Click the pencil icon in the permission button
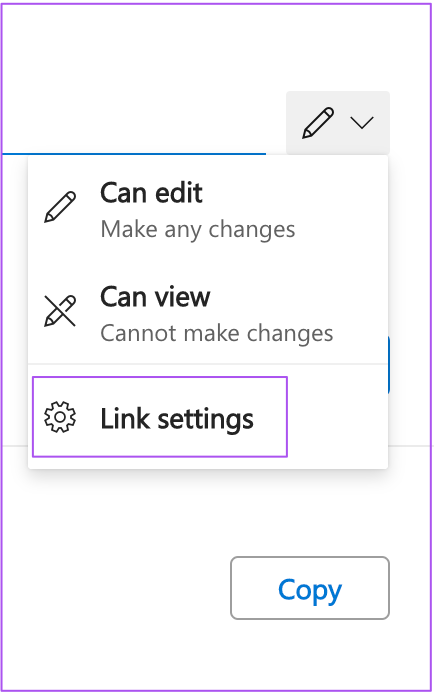This screenshot has width=434, height=692. point(318,123)
